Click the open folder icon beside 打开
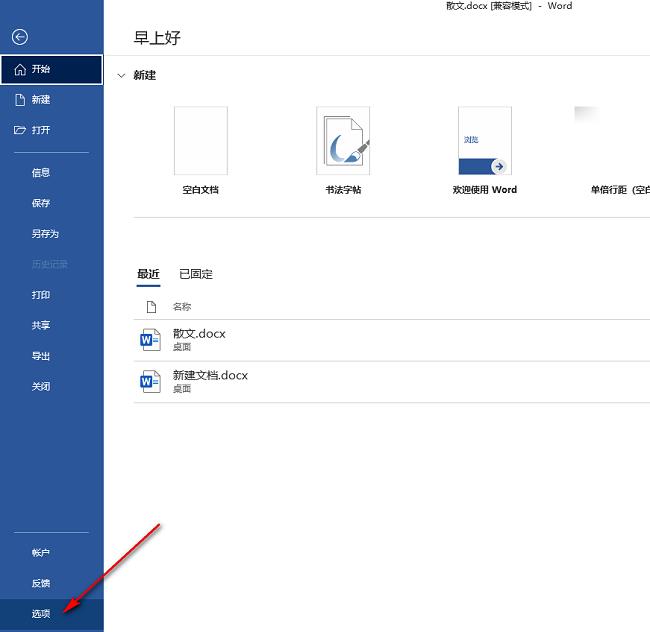 (x=19, y=130)
